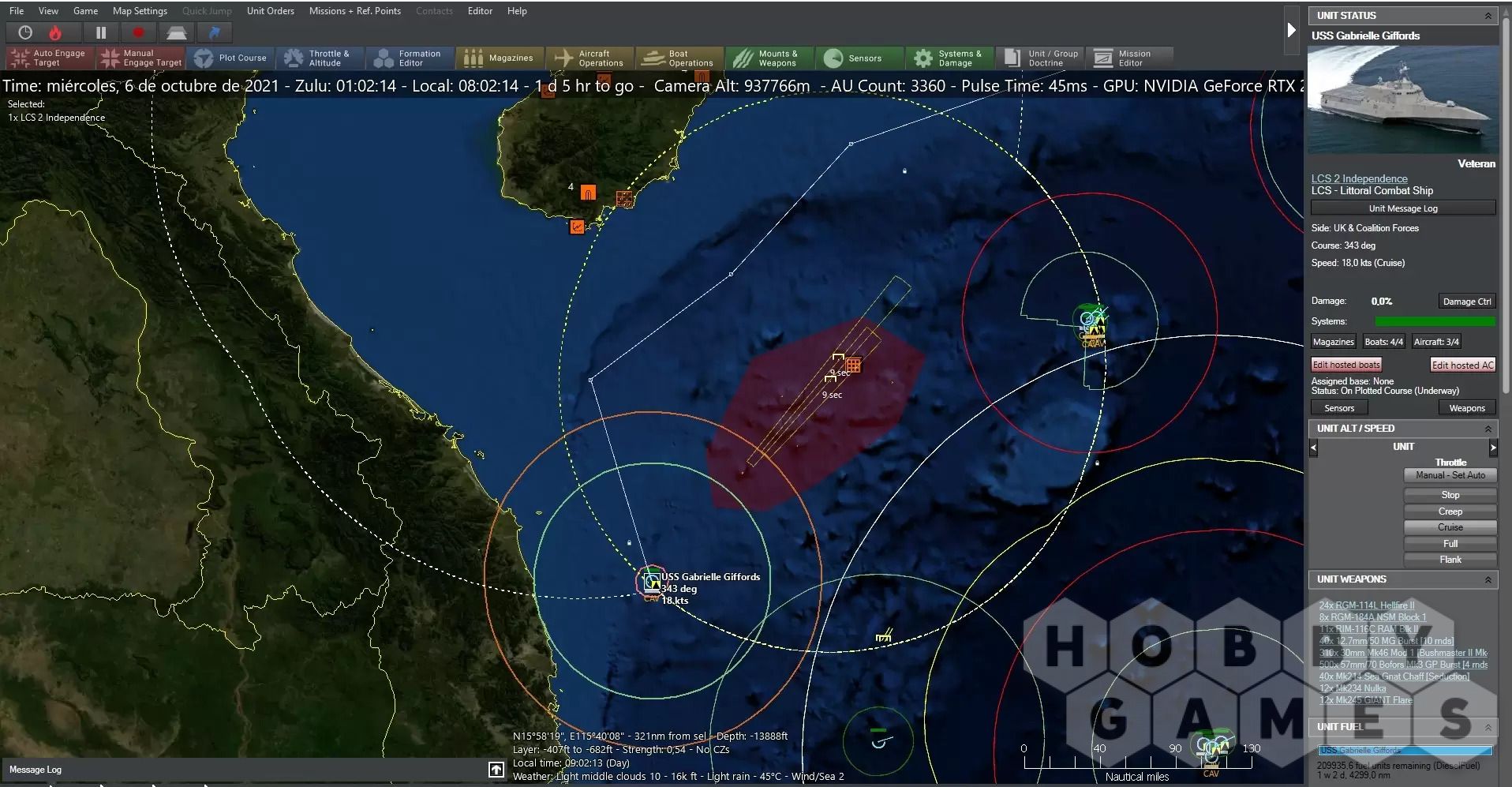Click the green Systems status bar
The image size is (1512, 787).
pos(1435,321)
